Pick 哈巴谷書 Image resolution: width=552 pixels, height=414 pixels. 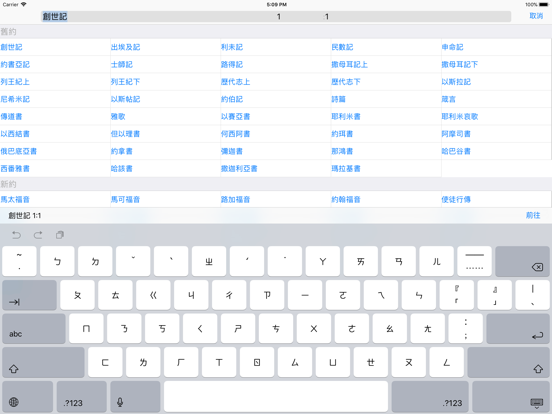pos(456,151)
